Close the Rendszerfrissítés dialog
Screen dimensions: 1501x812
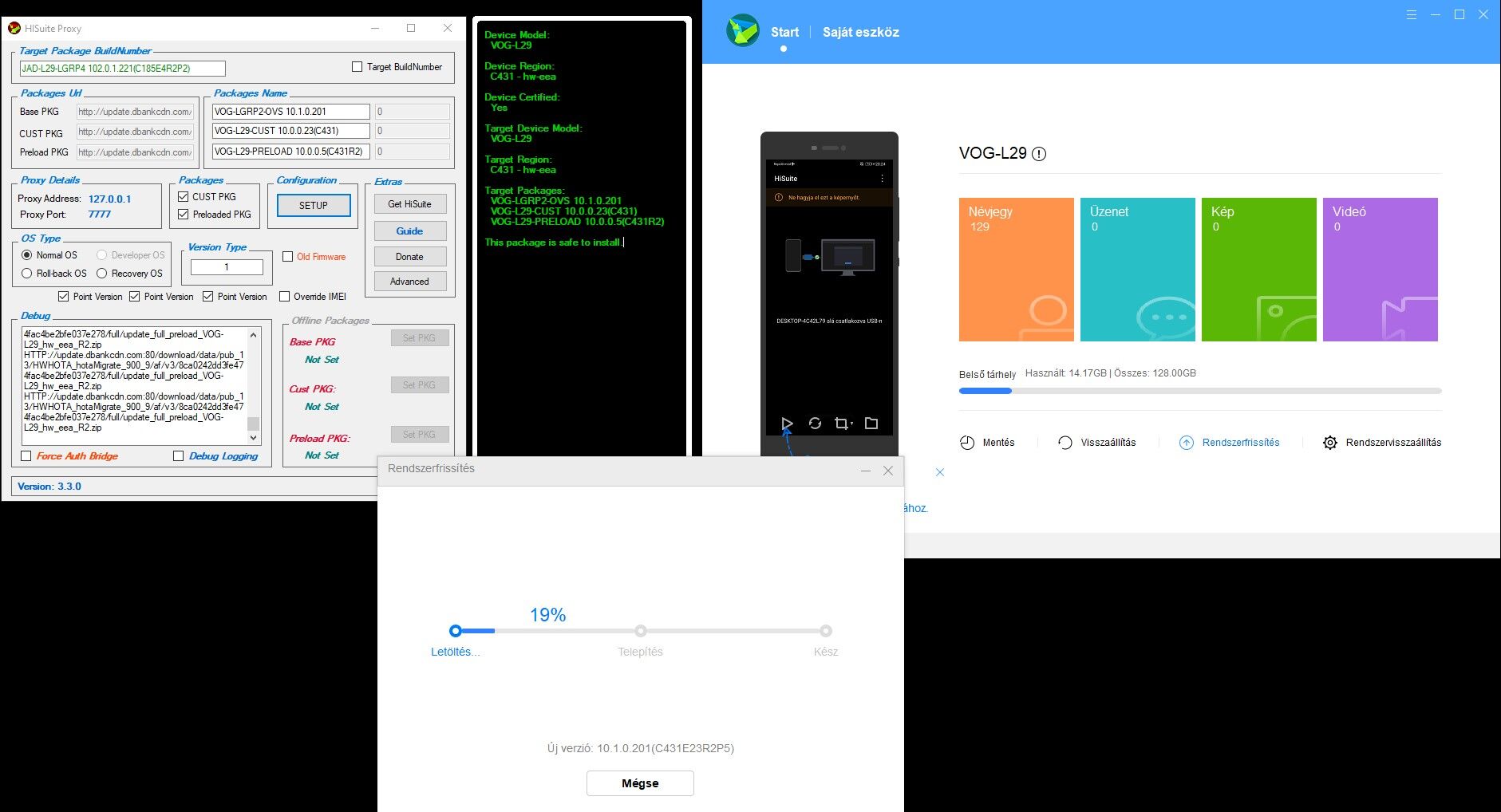[888, 471]
